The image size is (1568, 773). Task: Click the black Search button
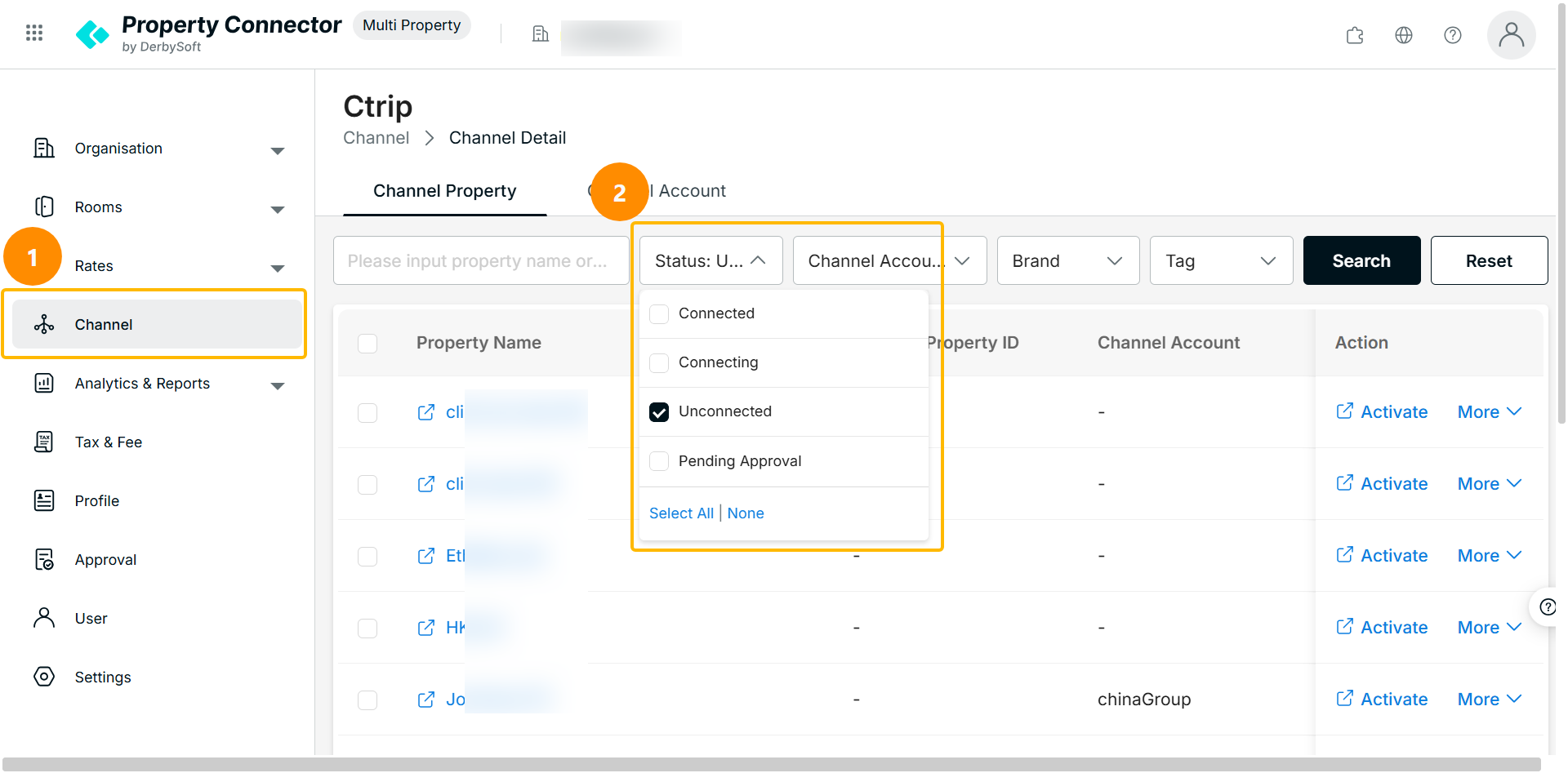click(x=1361, y=260)
